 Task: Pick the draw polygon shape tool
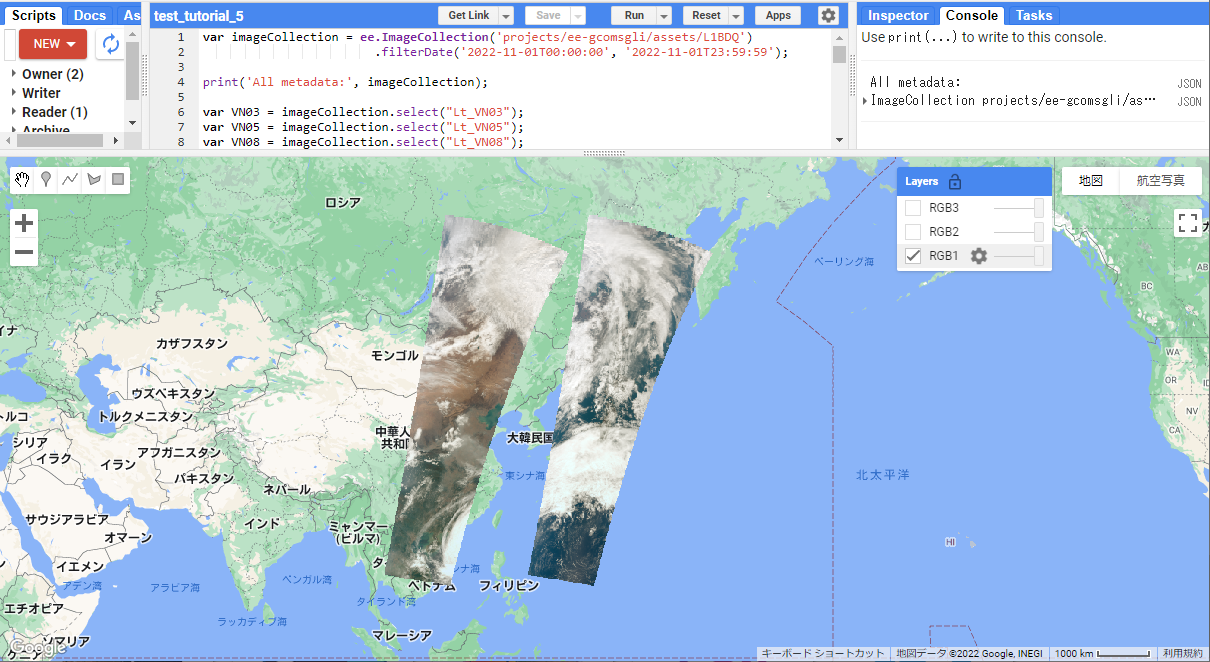94,179
